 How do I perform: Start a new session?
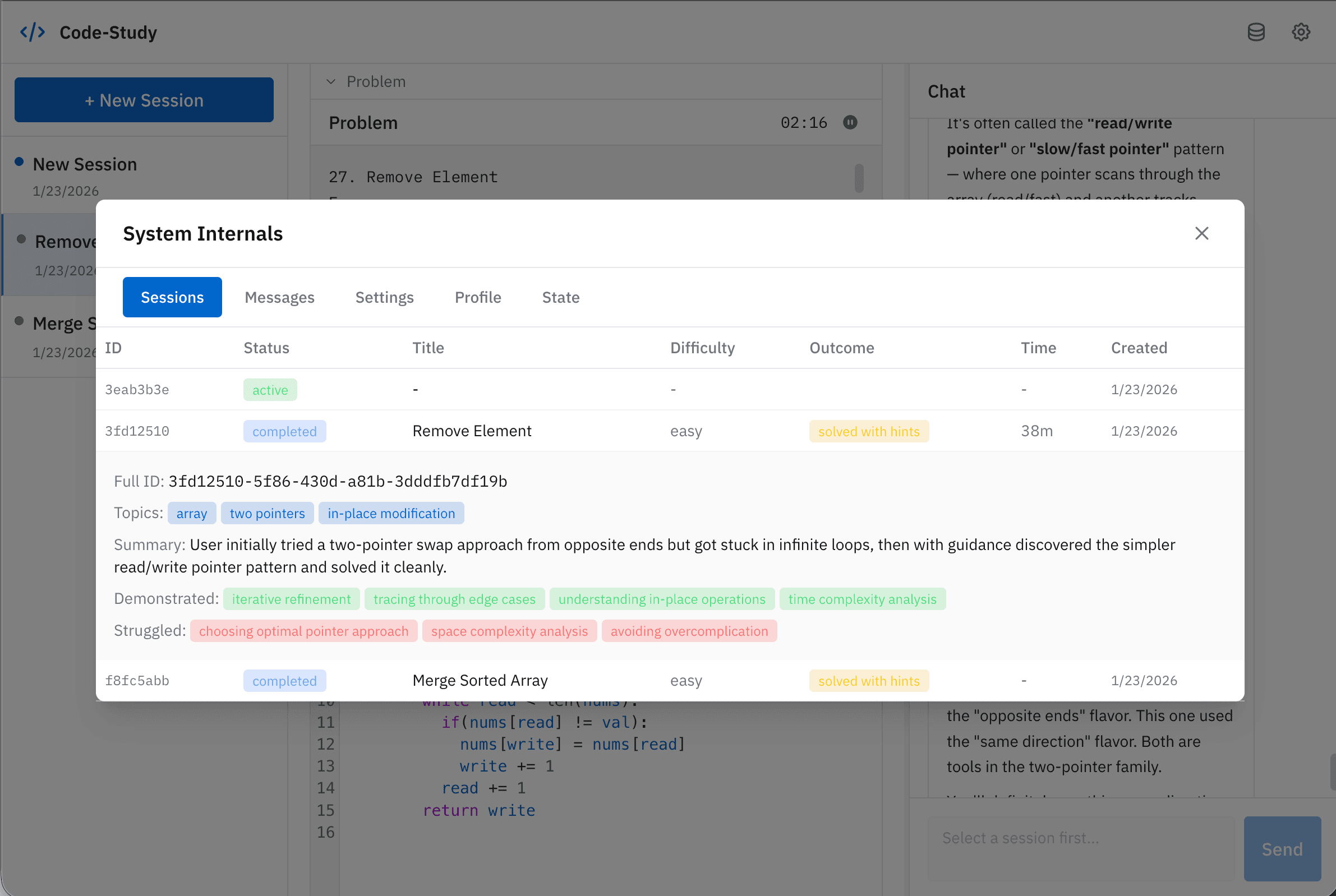click(144, 100)
